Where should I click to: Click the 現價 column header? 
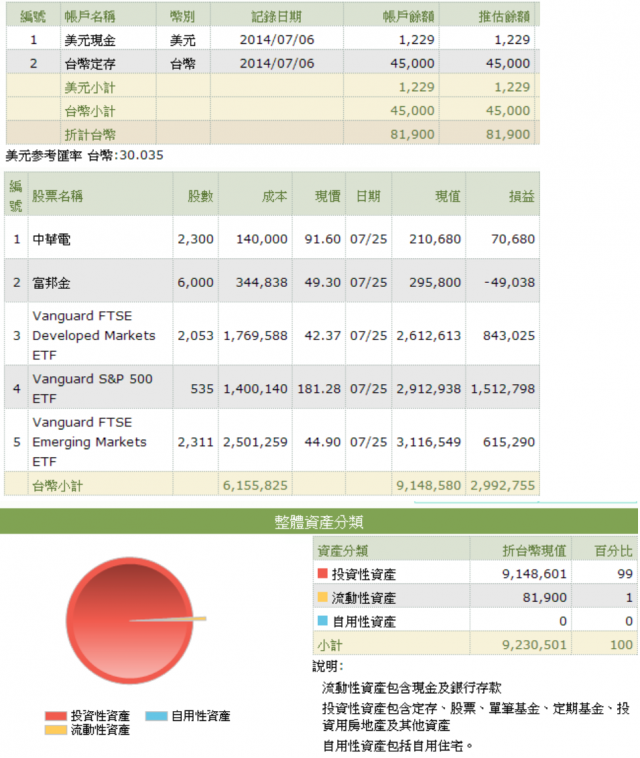pos(328,196)
